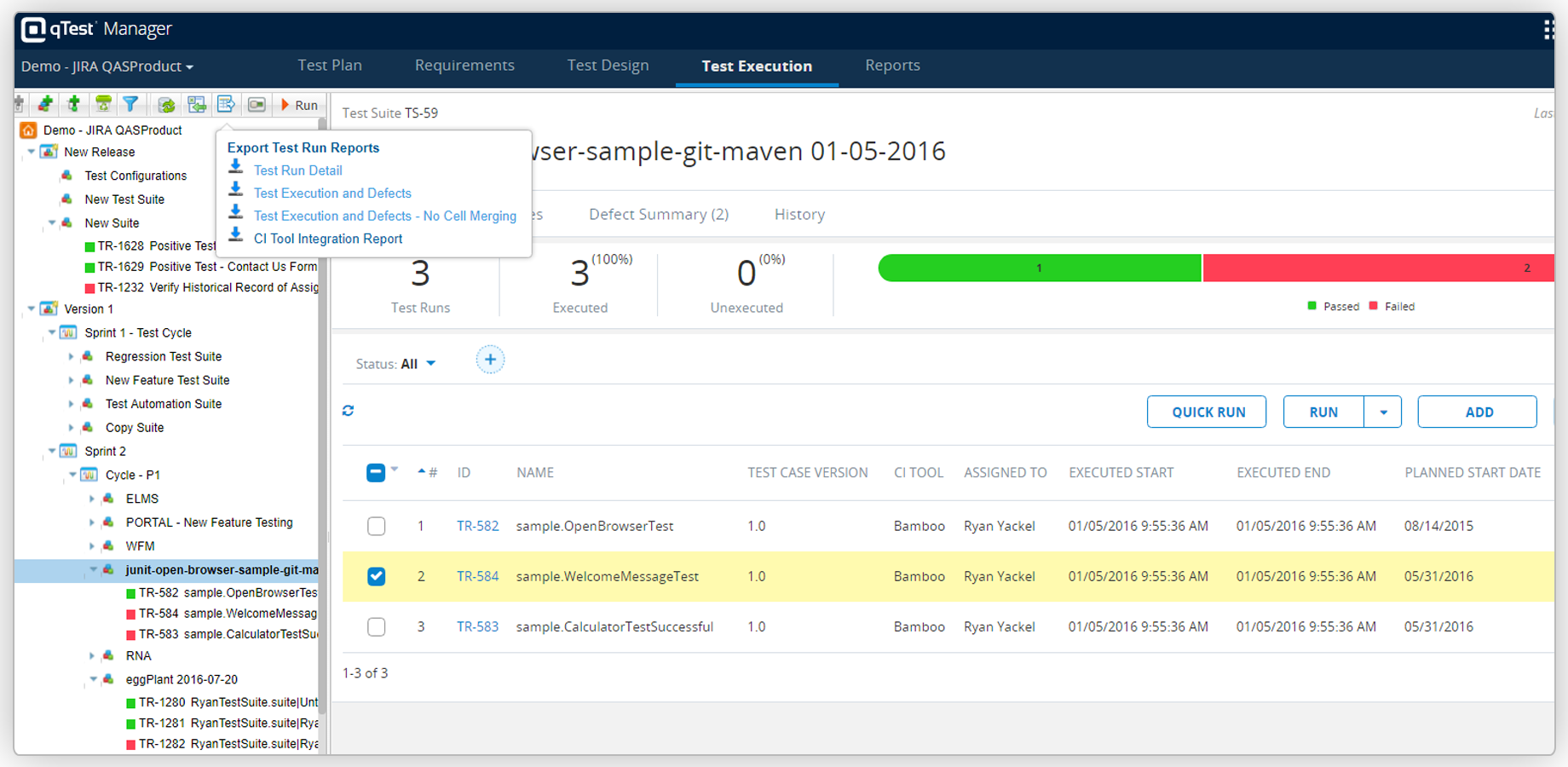Click the cycle icon beside Sprint 1 - Test Cycle
Screen dimensions: 1568x767
69,332
